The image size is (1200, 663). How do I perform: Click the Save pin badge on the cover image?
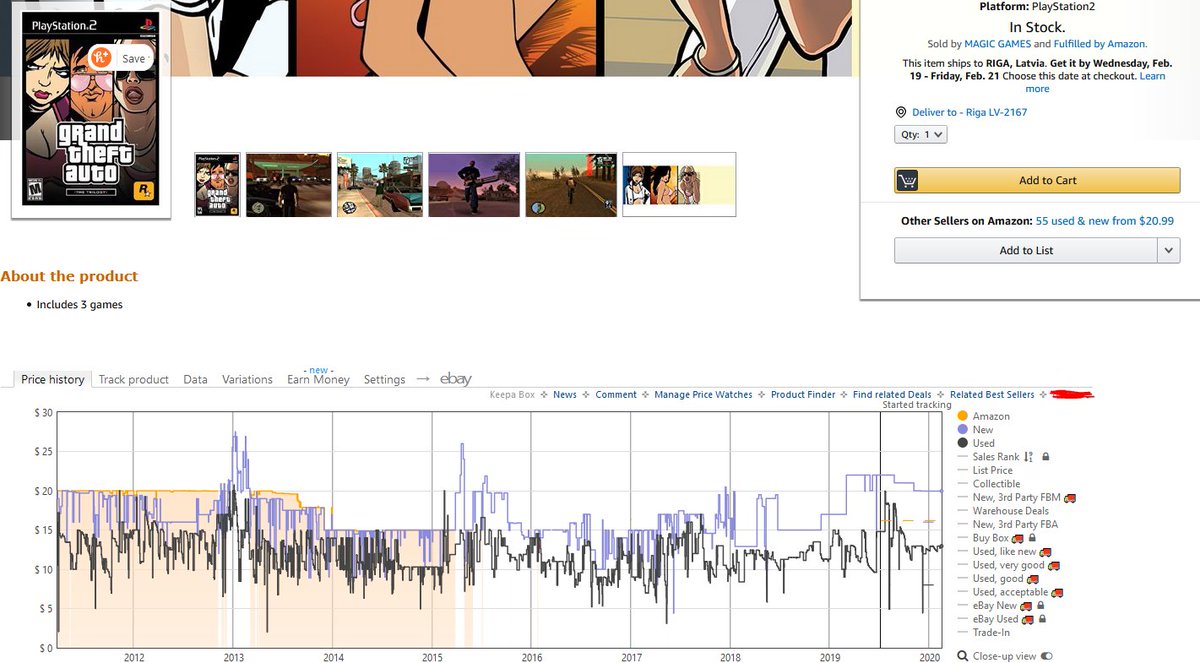tap(120, 58)
